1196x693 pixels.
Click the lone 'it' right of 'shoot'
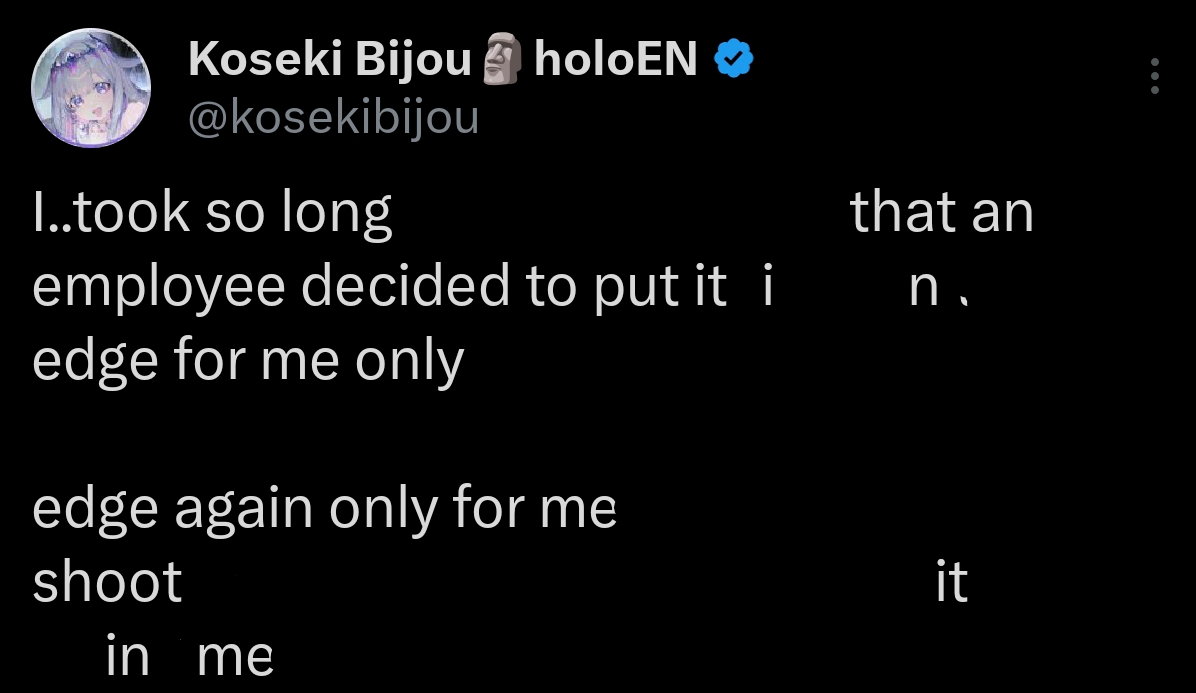click(952, 582)
